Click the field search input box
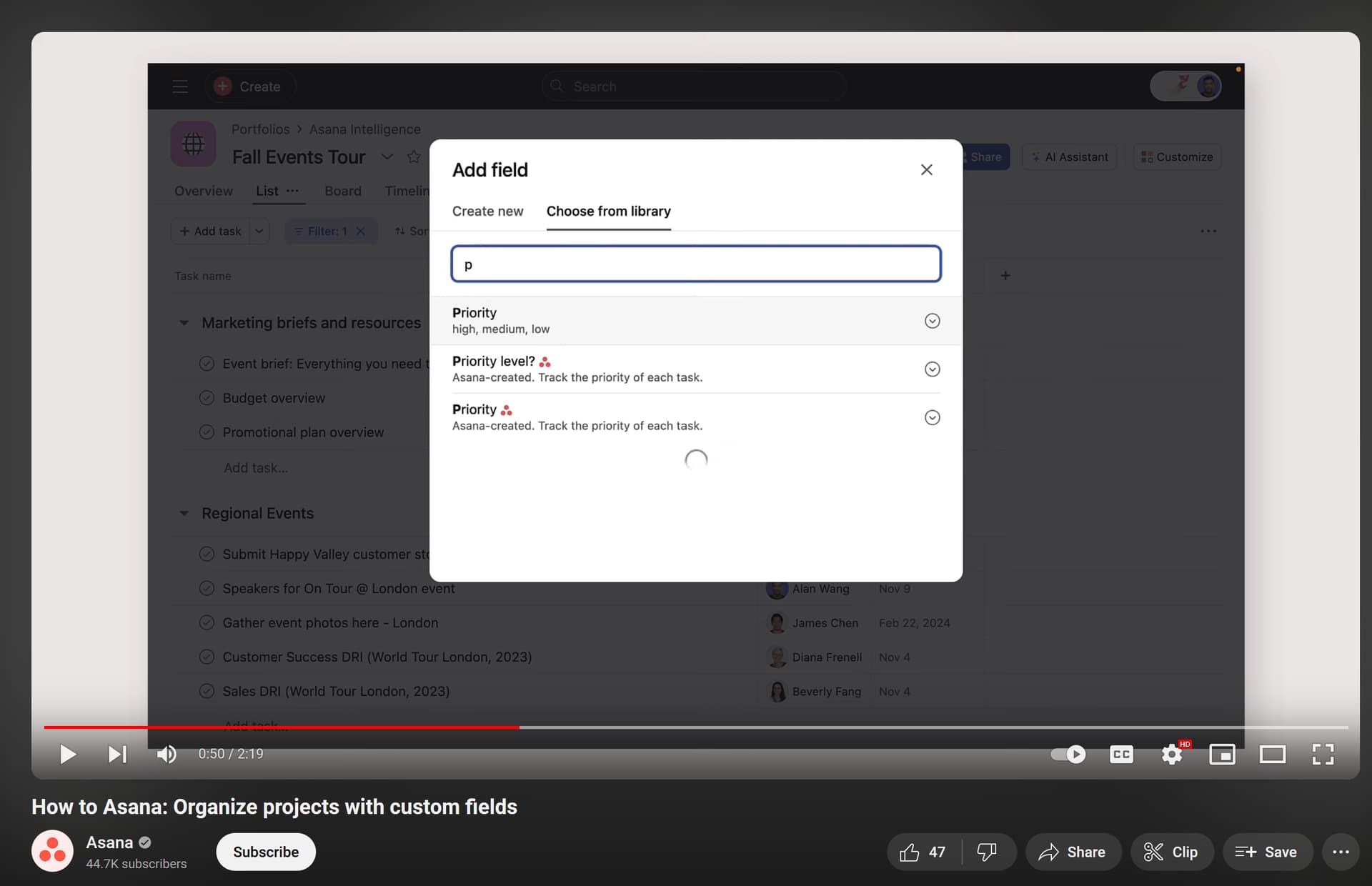The height and width of the screenshot is (886, 1372). [x=695, y=264]
